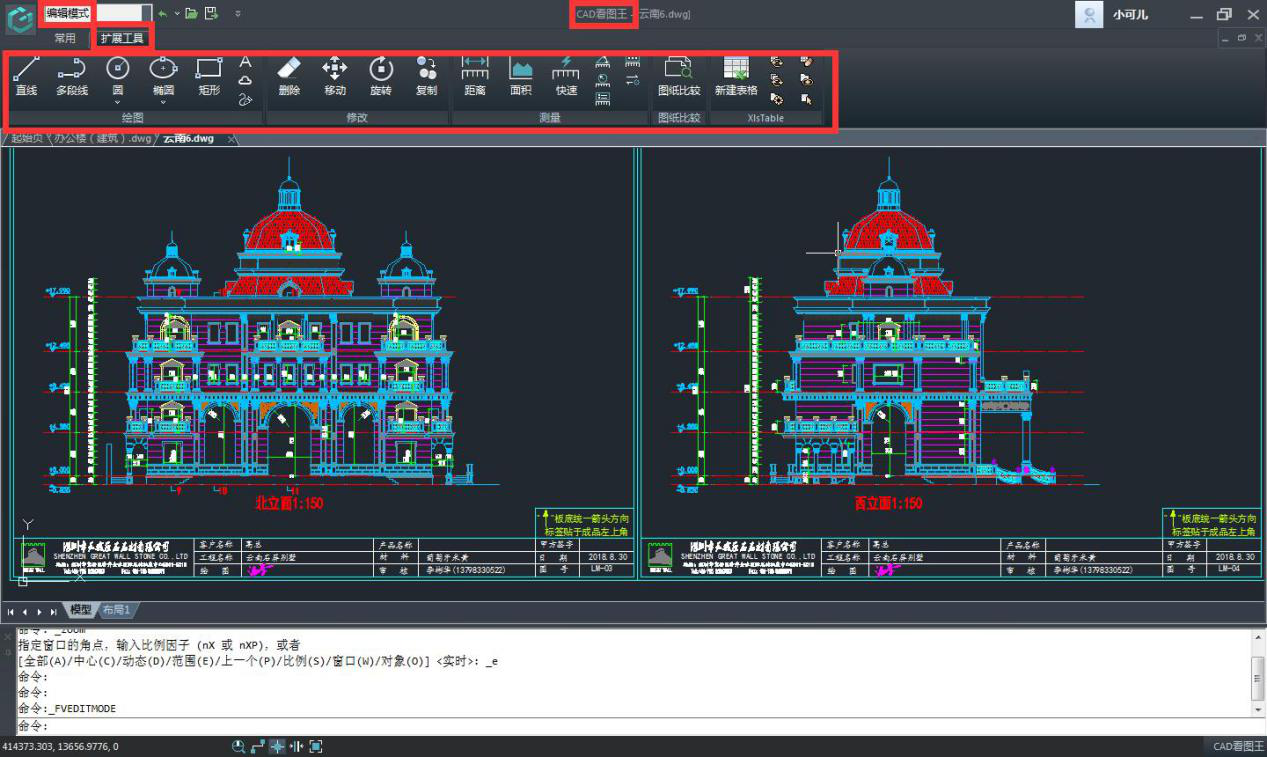Screen dimensions: 1267x757
Task: Click the 复制 (Copy) tool
Action: pos(426,76)
